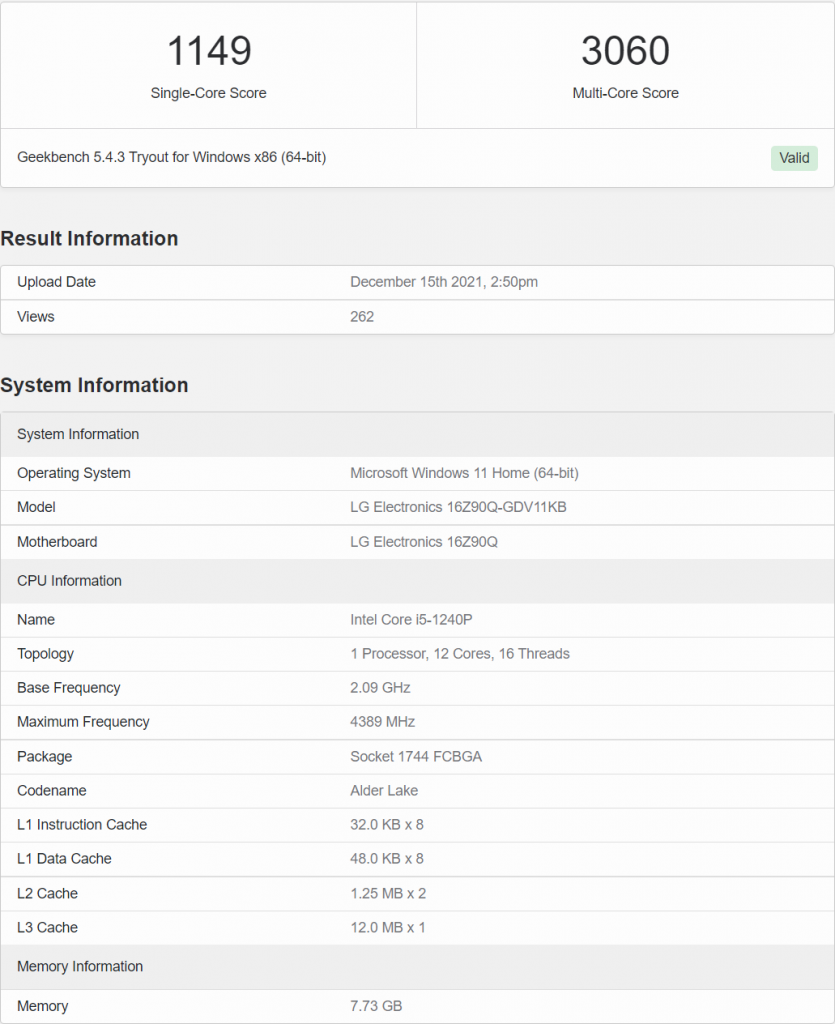
Task: Open the Intel Core i5-1240P CPU link
Action: (410, 619)
